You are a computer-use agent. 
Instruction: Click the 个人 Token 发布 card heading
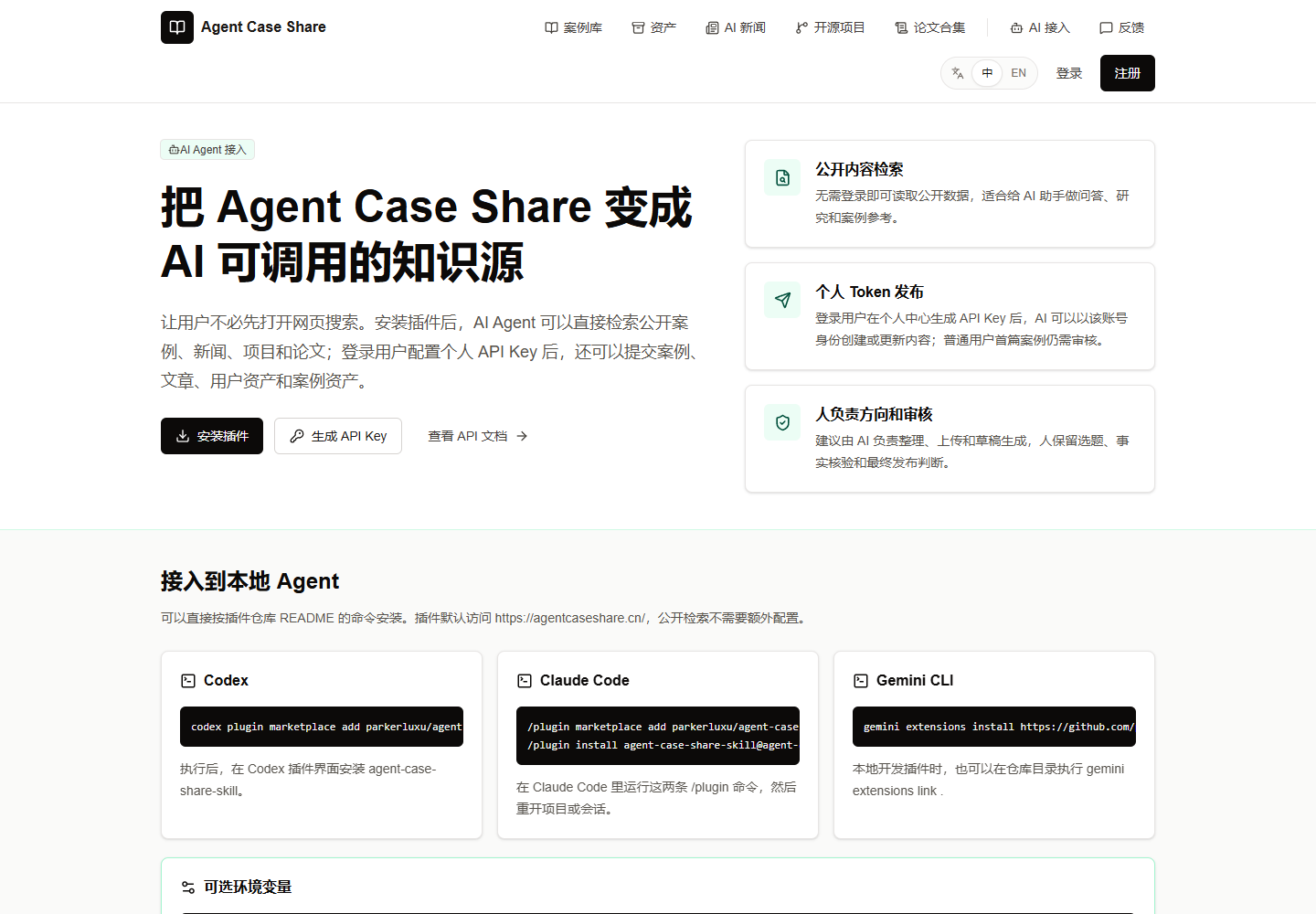[869, 292]
